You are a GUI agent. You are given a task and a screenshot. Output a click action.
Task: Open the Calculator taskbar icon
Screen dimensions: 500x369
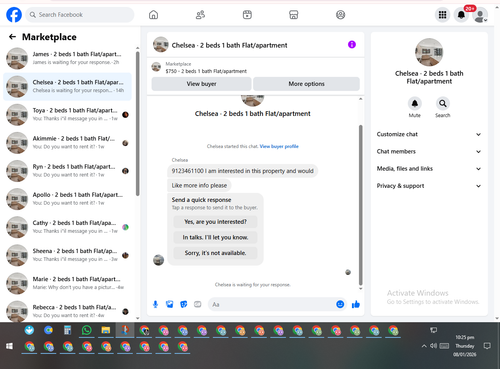(x=67, y=330)
